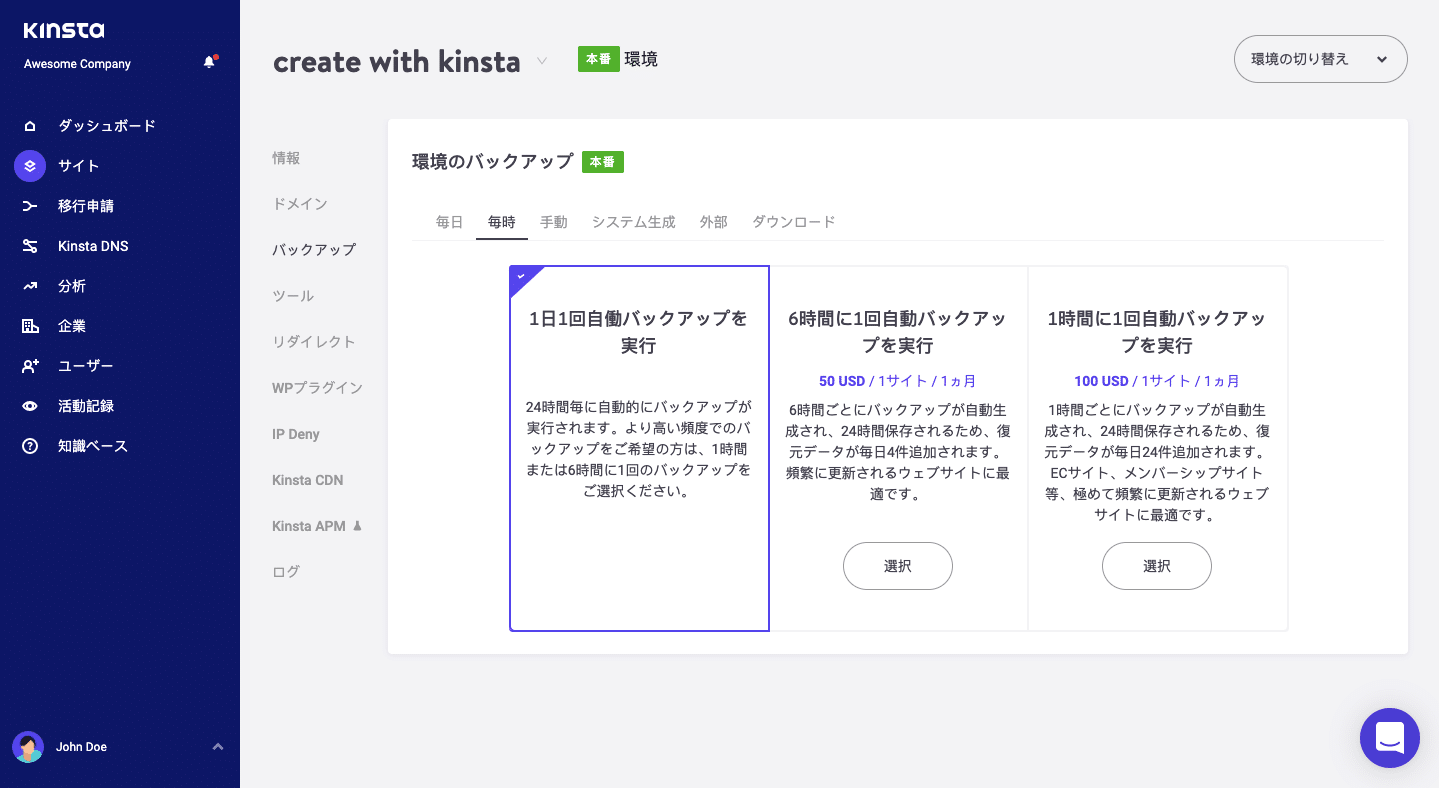Open Kinsta DNS from the sidebar
The image size is (1439, 788).
[30, 246]
